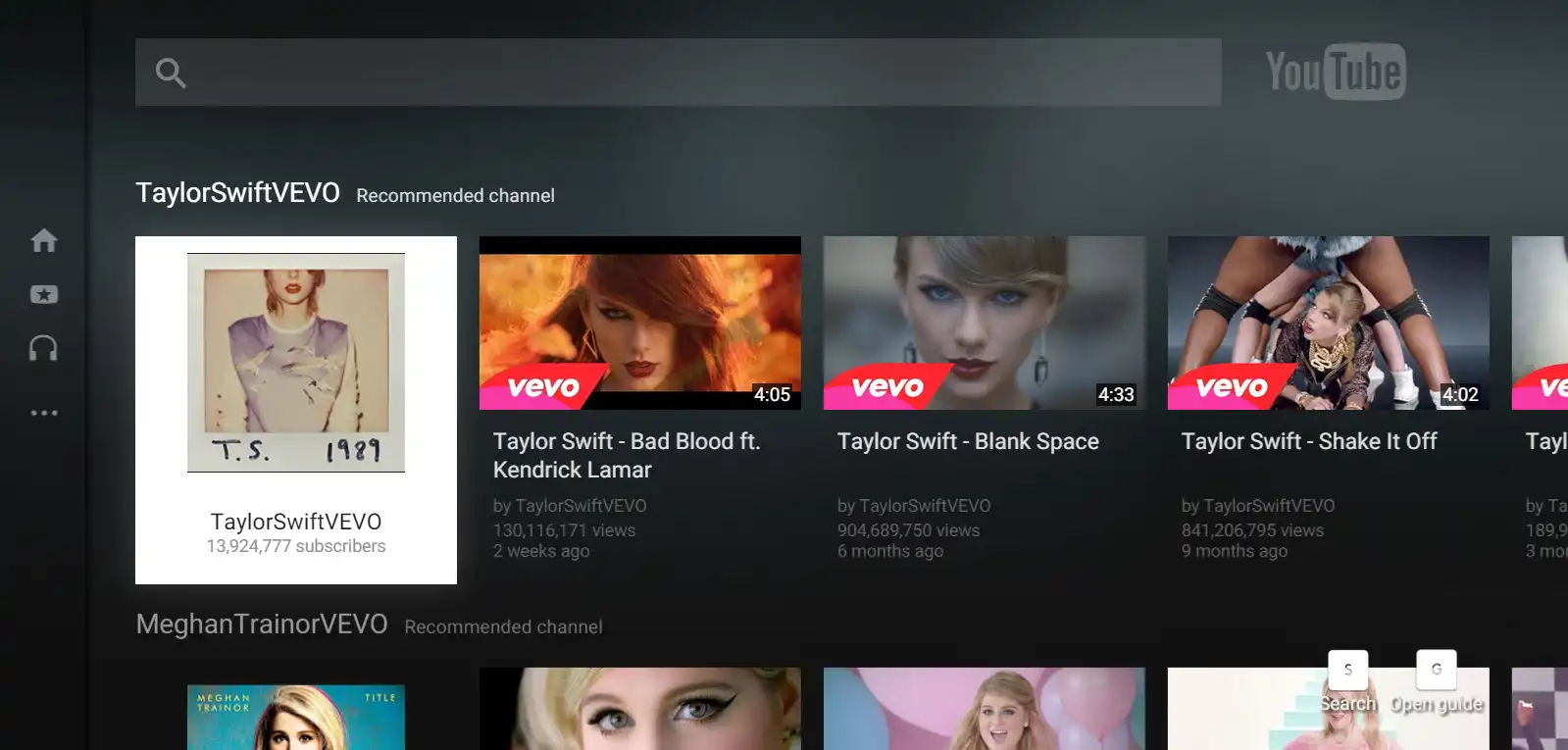
Task: Open Home in the sidebar
Action: coord(44,240)
